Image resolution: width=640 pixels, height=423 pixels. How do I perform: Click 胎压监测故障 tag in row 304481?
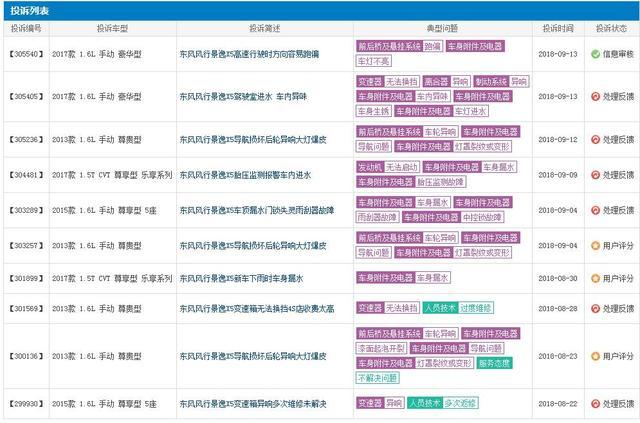point(440,182)
